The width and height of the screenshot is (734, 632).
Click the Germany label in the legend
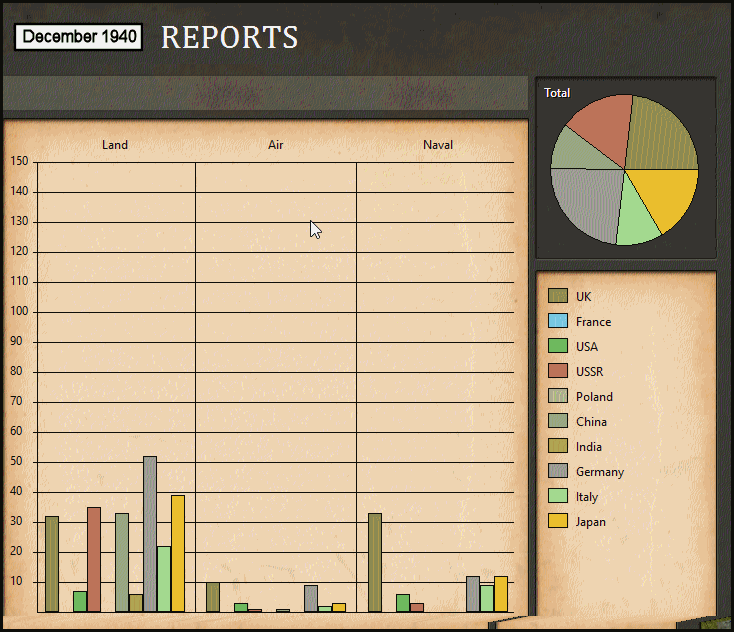point(599,472)
